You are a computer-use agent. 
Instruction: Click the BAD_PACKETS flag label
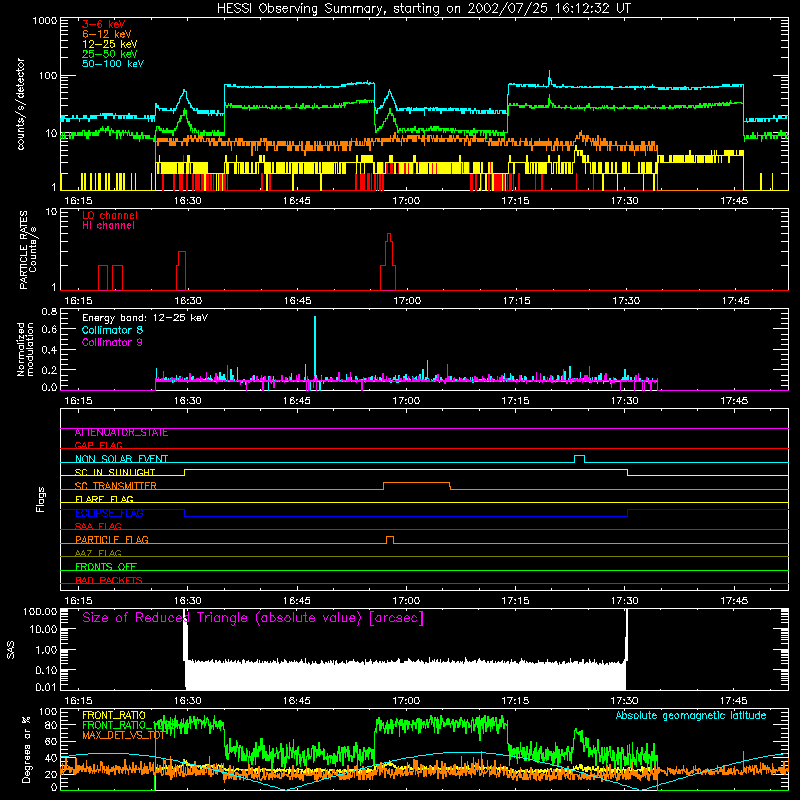[109, 580]
